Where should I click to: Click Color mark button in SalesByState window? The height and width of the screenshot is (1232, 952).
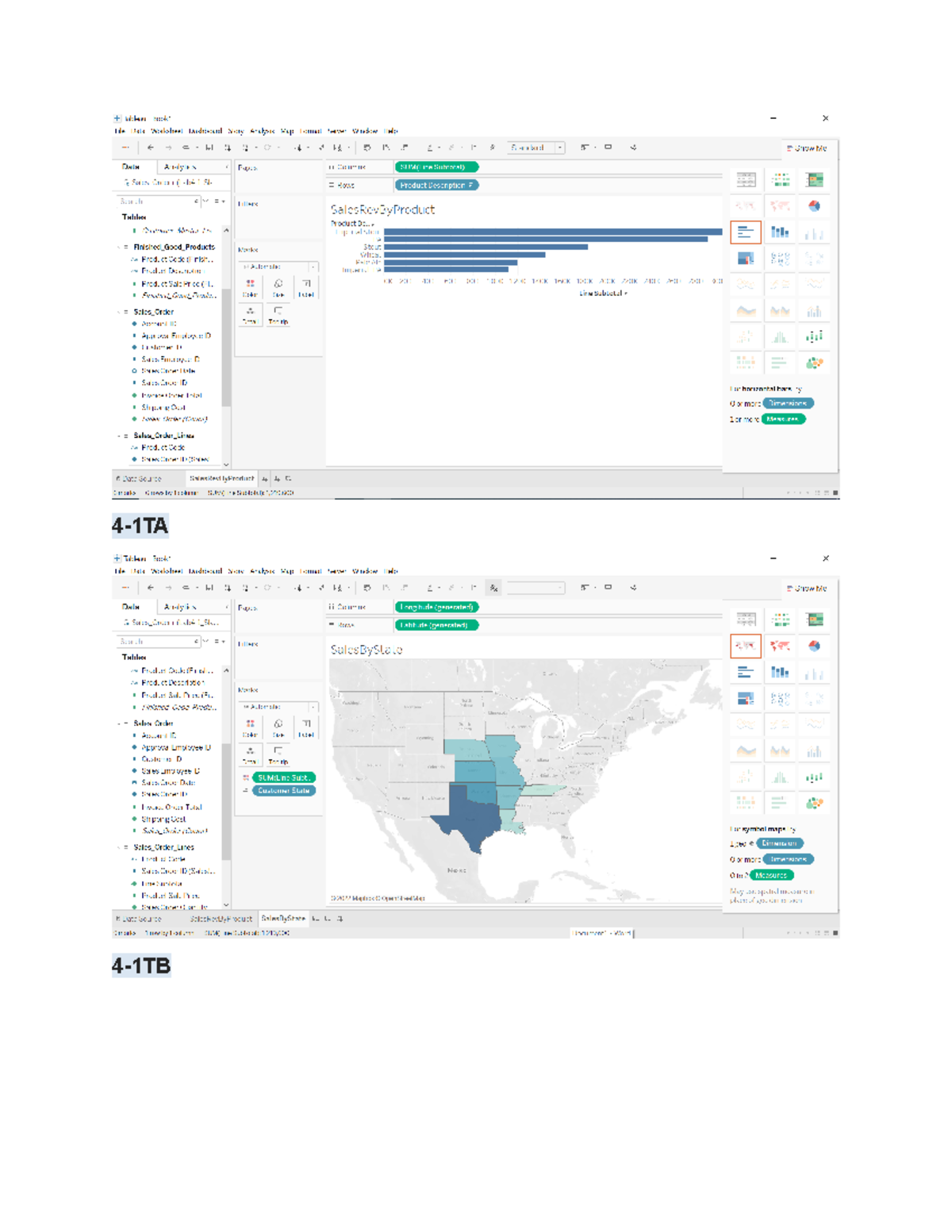[250, 727]
